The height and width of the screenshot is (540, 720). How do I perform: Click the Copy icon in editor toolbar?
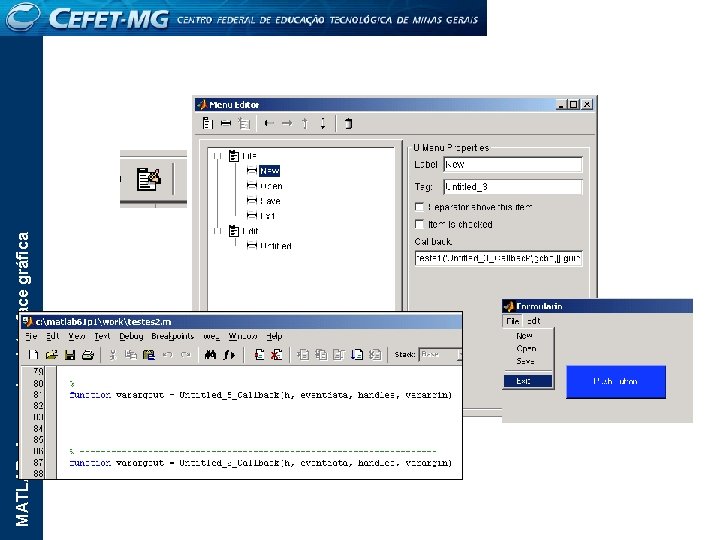(131, 354)
